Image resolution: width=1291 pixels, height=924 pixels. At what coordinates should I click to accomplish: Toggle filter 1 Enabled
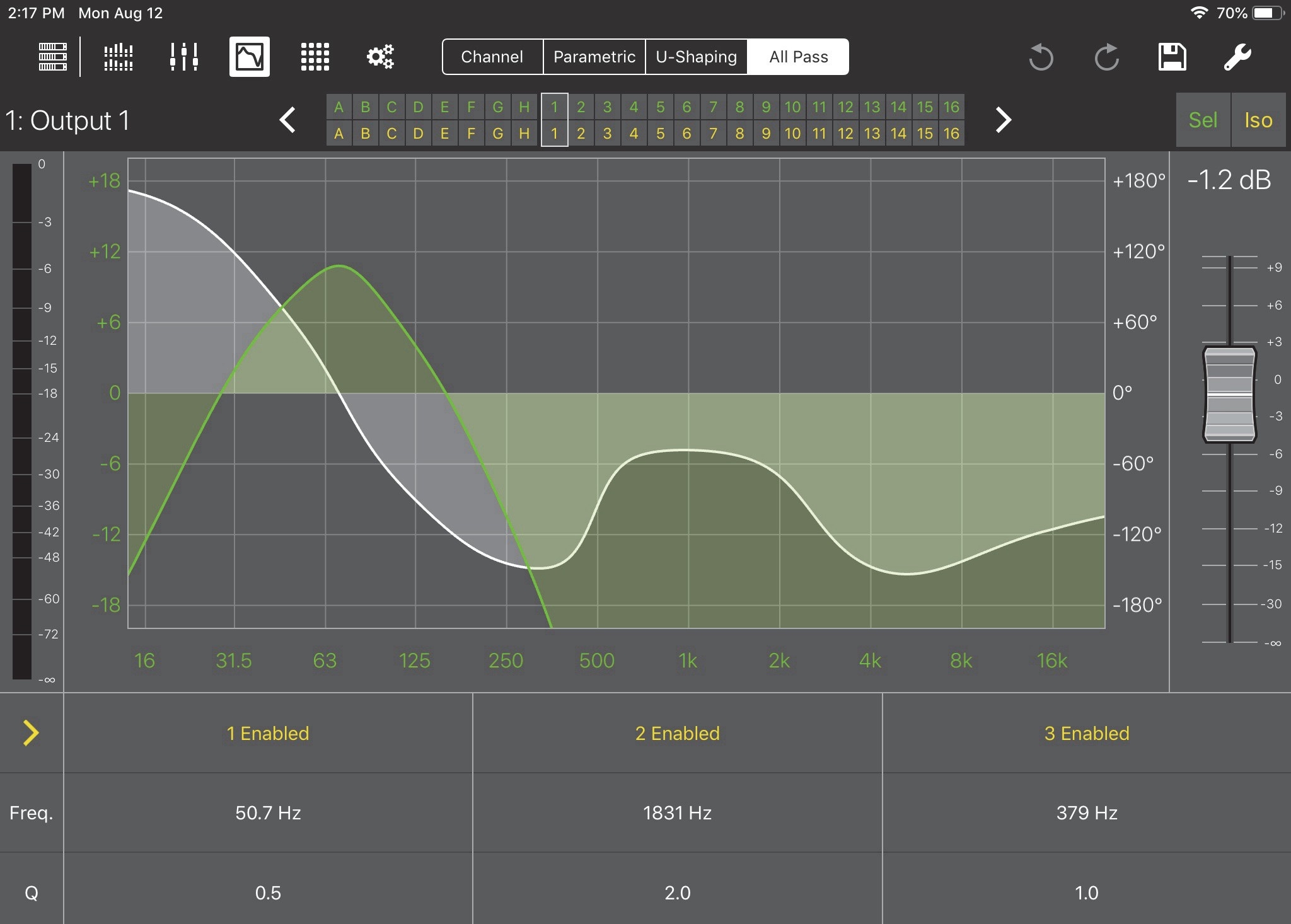268,733
